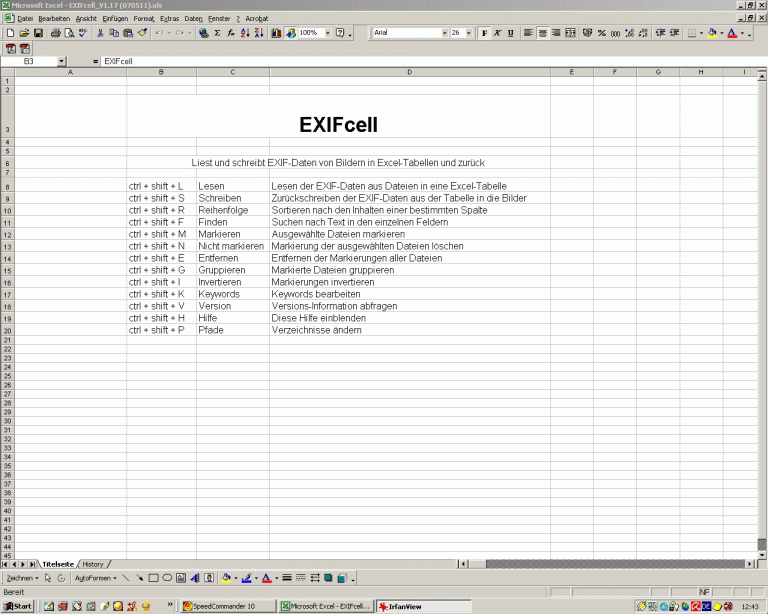Apply currency format icon
The image size is (768, 614).
pyautogui.click(x=588, y=33)
